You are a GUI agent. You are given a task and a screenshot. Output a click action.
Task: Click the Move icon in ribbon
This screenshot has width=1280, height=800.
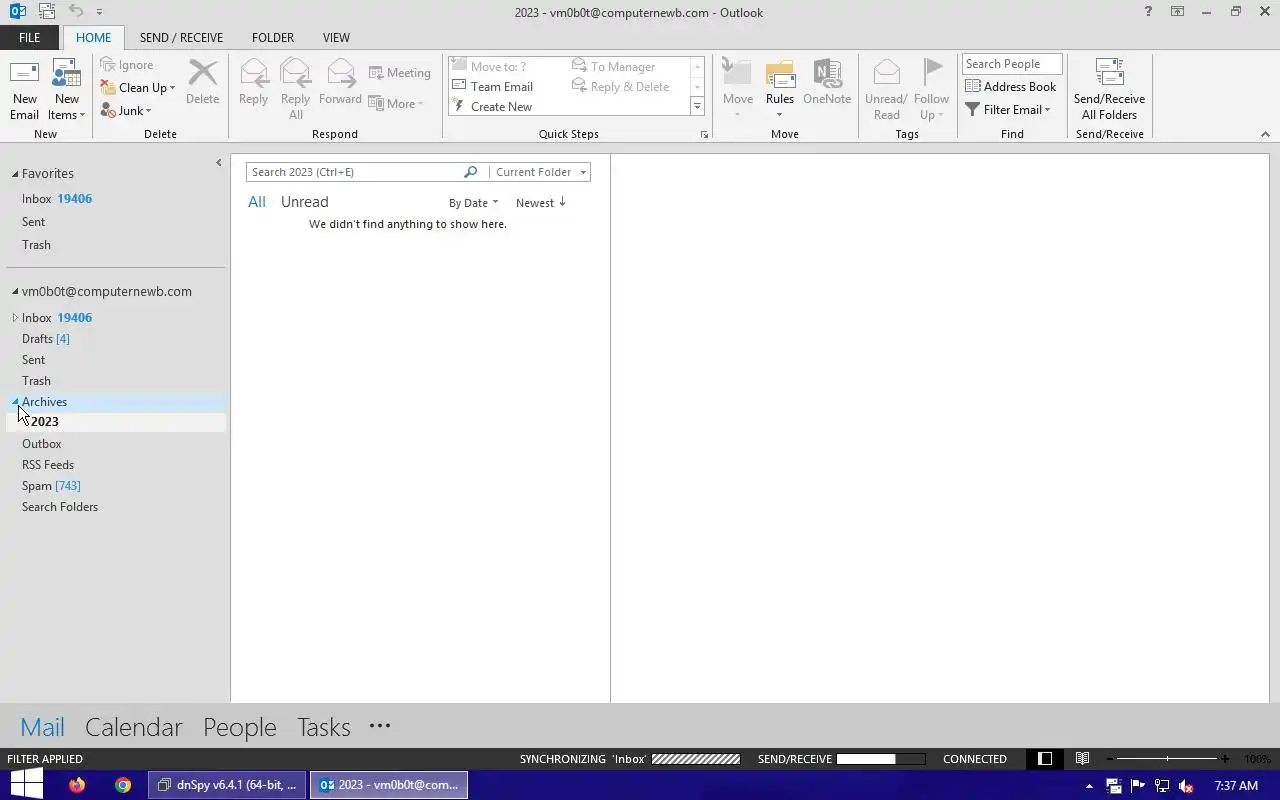click(738, 90)
